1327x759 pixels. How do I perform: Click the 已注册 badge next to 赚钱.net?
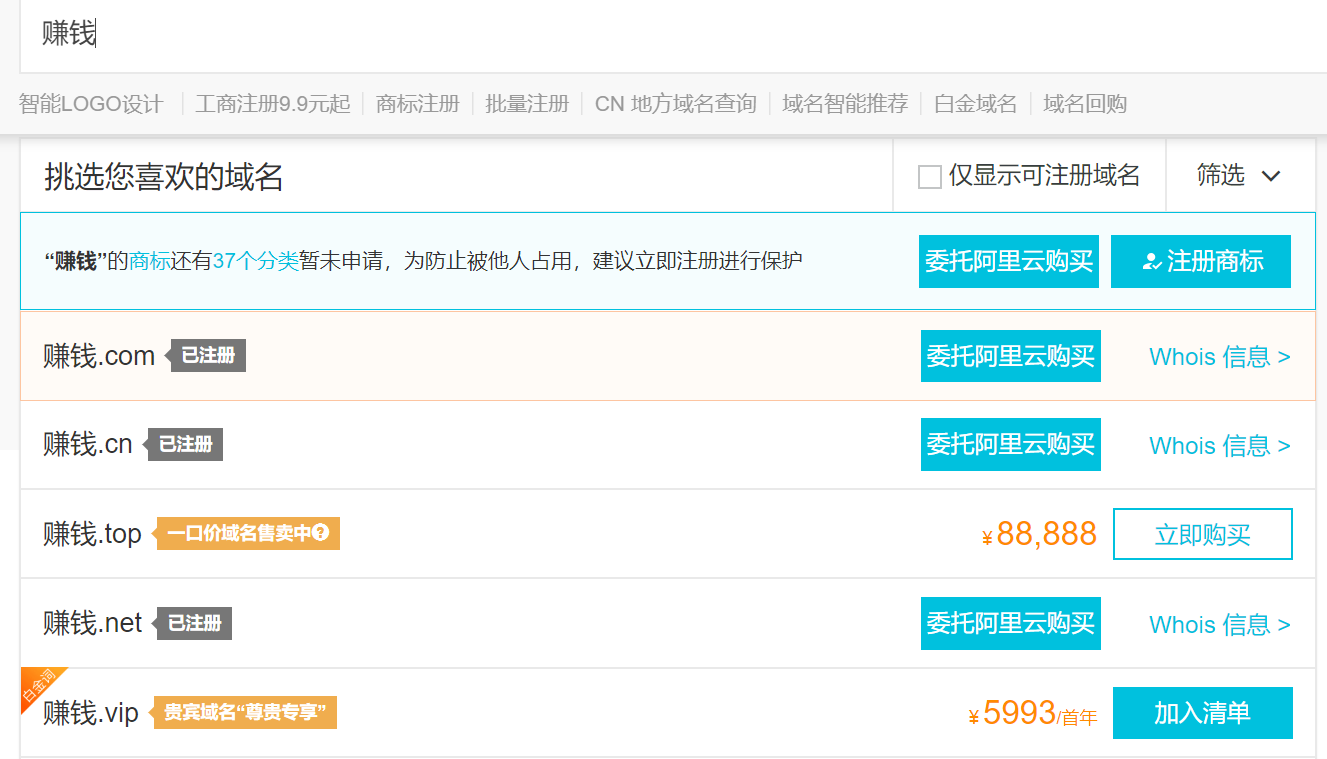pyautogui.click(x=190, y=624)
